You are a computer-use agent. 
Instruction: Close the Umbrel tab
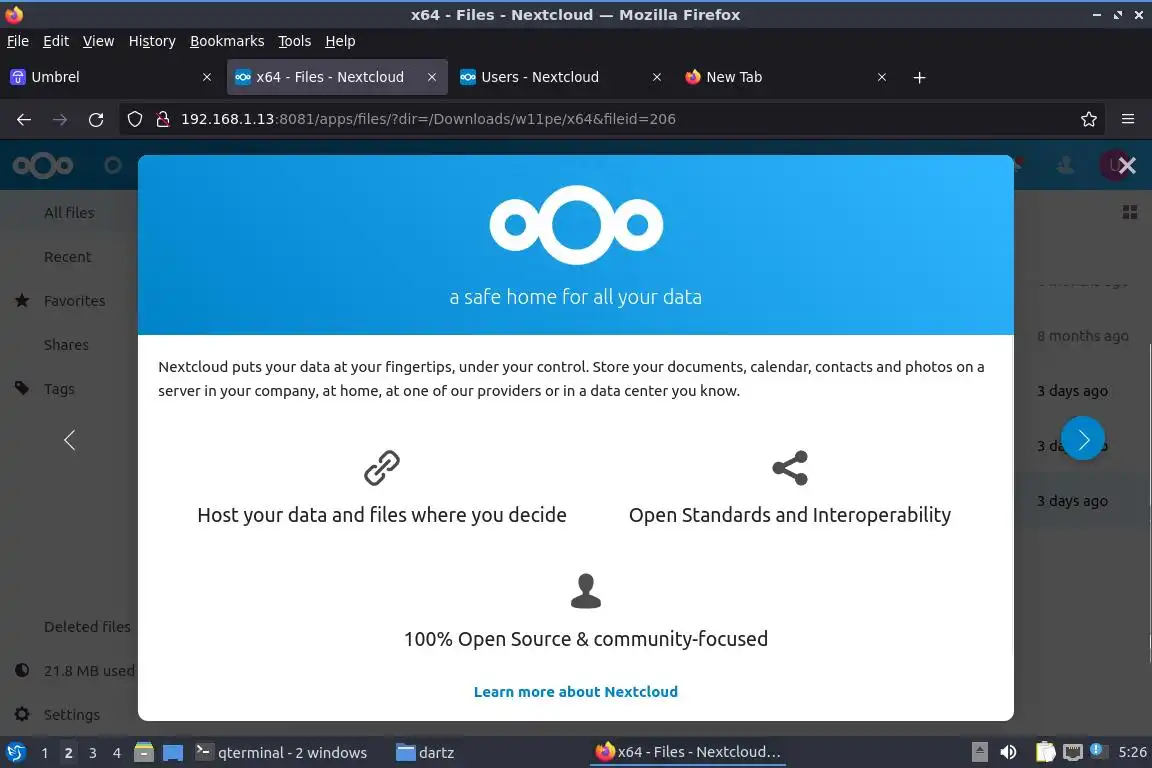[206, 77]
